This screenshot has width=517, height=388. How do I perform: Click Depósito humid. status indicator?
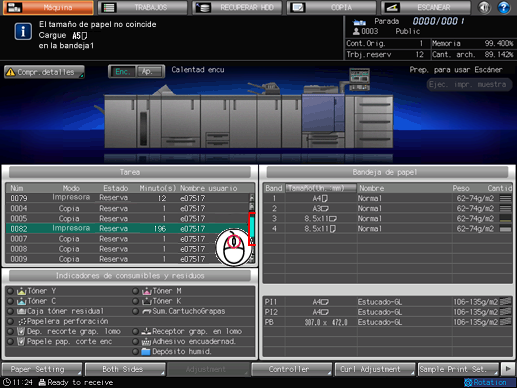(135, 352)
